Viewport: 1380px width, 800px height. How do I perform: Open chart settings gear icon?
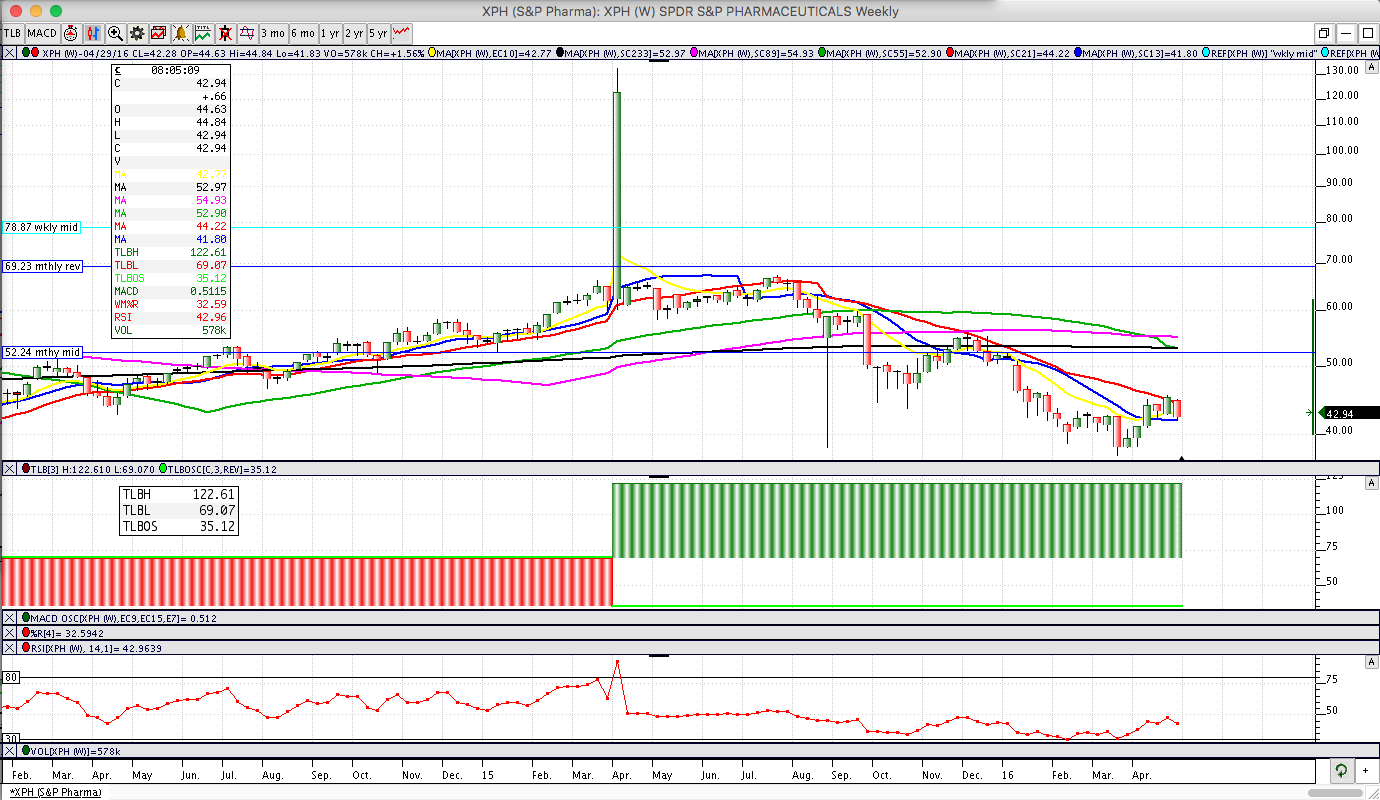(137, 33)
